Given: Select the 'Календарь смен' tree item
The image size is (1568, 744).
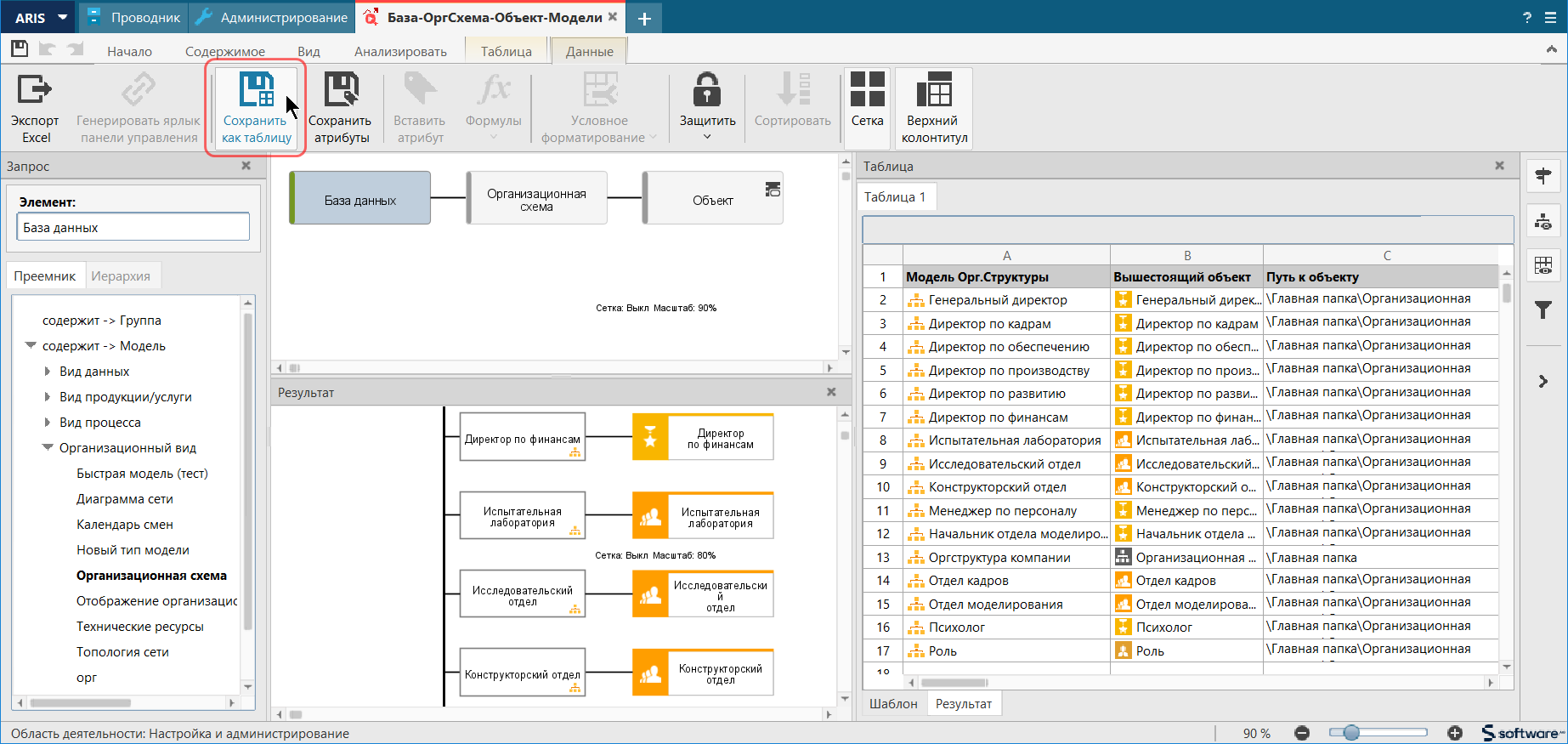Looking at the screenshot, I should (x=125, y=525).
